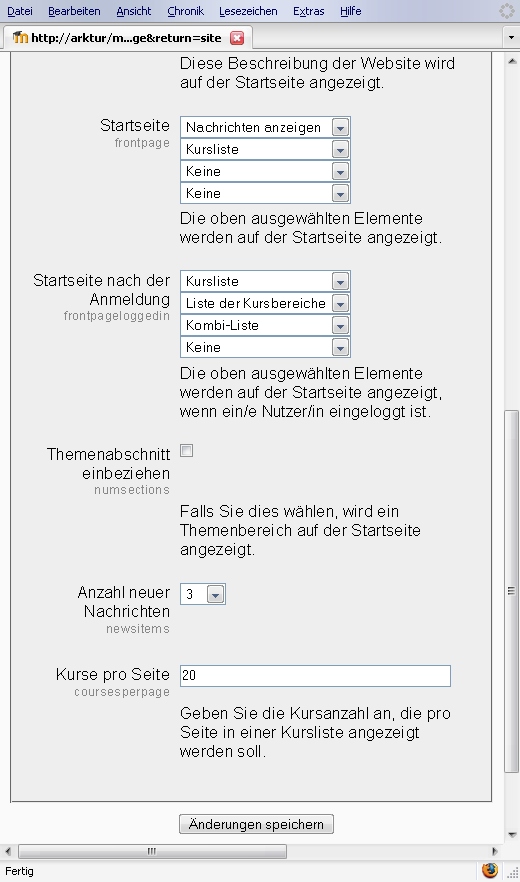Open the Chronik menu
Screen dimensions: 520x882
185,11
